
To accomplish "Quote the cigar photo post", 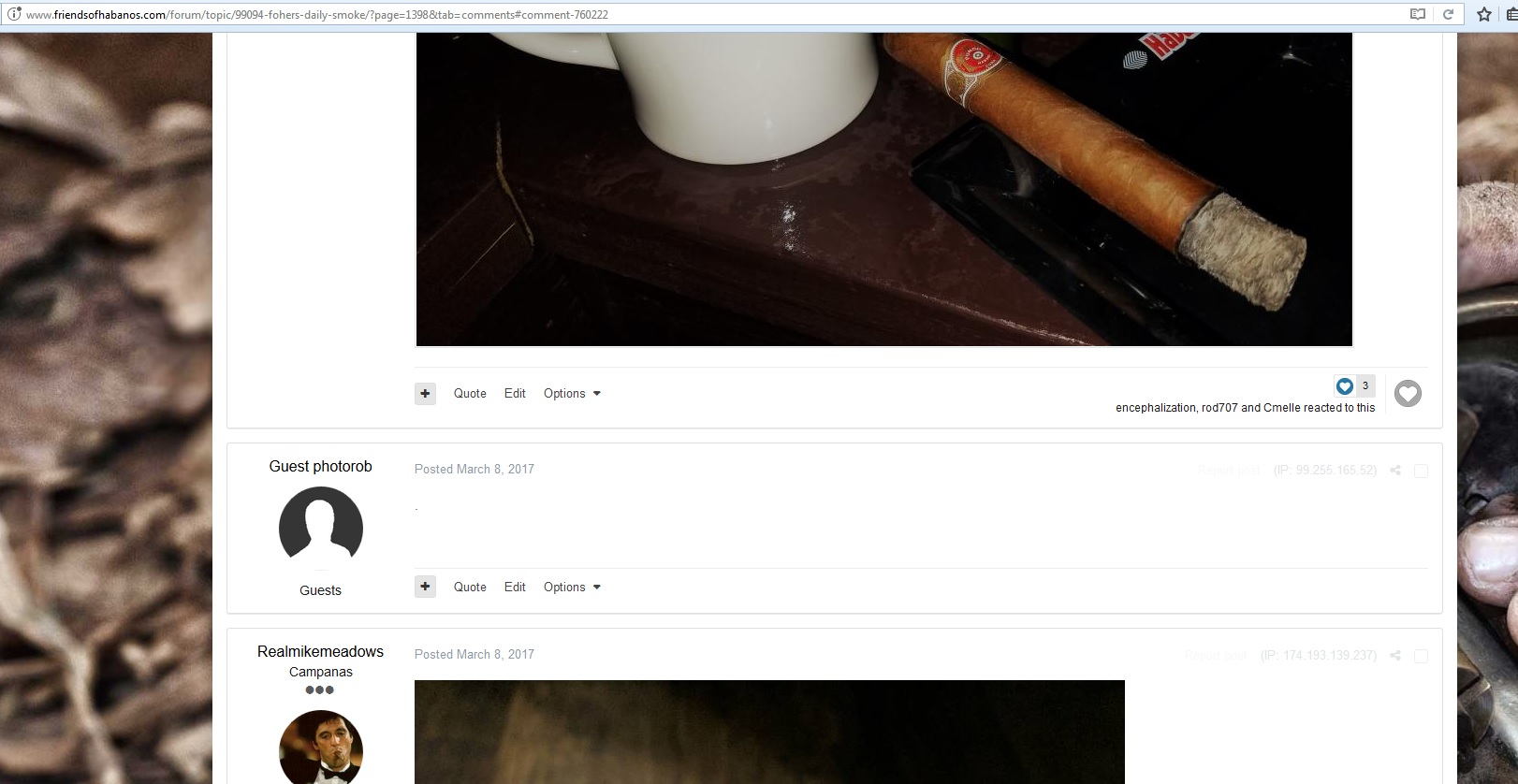I will [470, 394].
